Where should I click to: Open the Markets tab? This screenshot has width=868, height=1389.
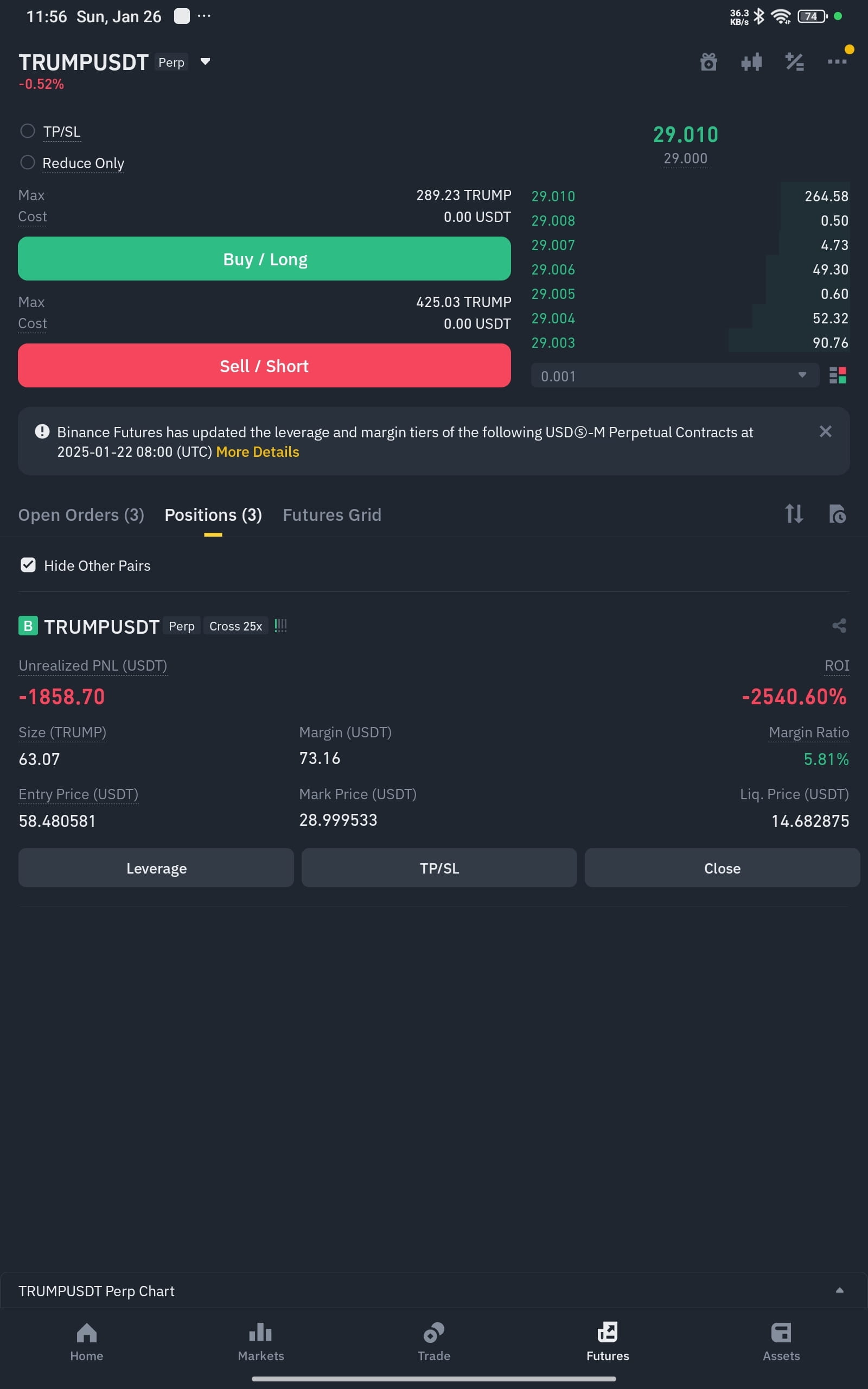[260, 1342]
